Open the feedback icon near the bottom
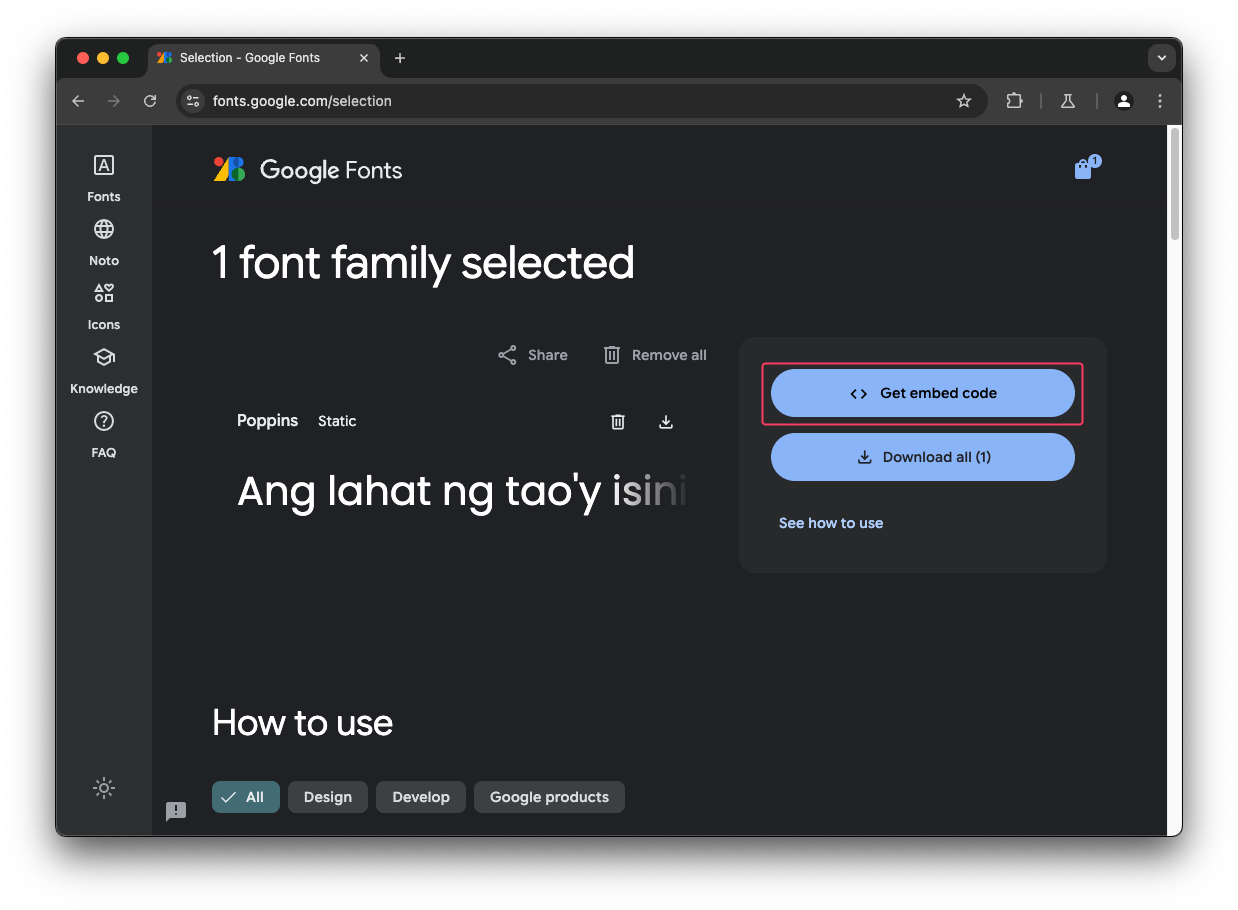This screenshot has height=910, width=1238. 177,811
